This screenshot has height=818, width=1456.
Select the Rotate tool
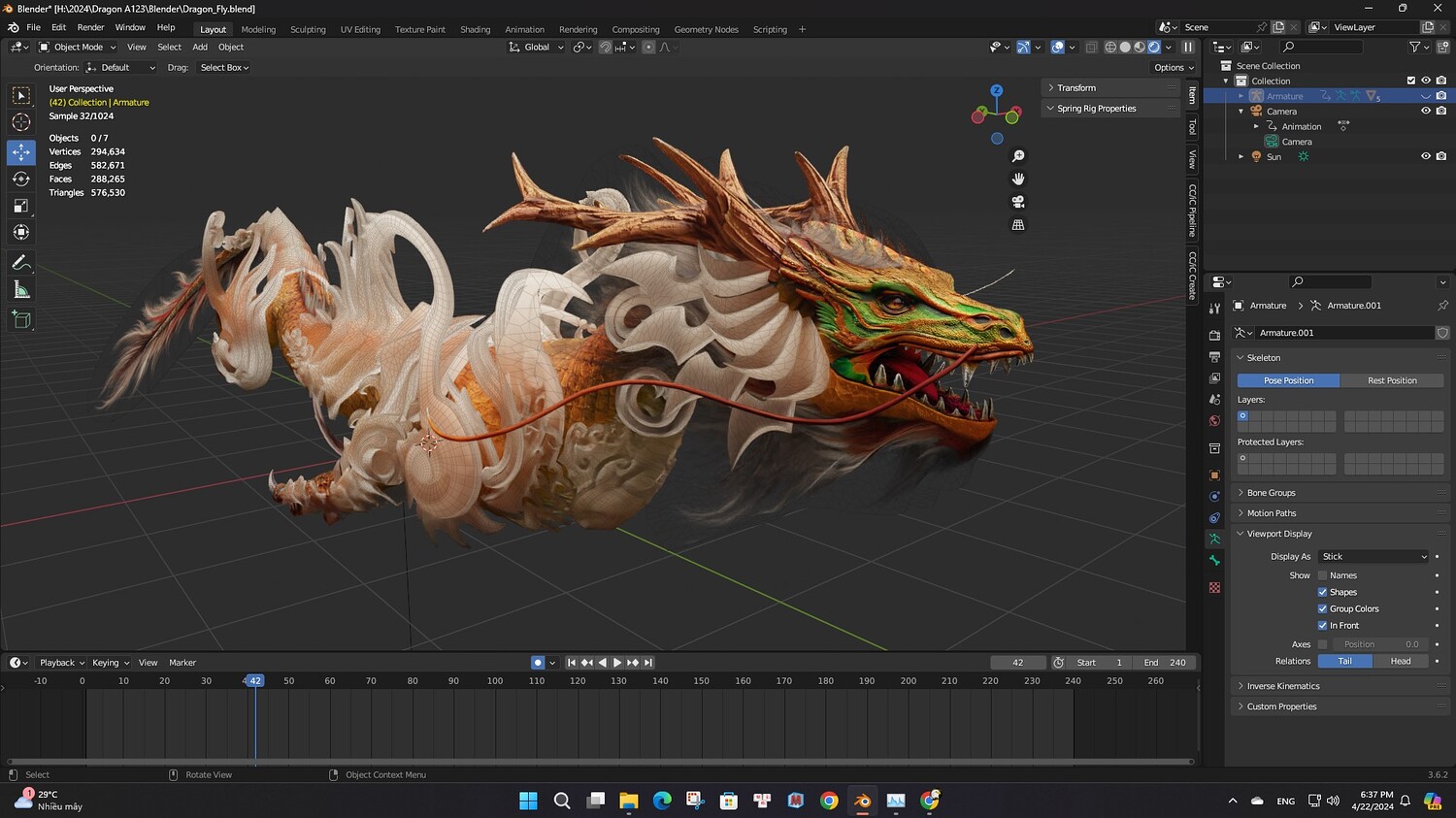pos(20,179)
